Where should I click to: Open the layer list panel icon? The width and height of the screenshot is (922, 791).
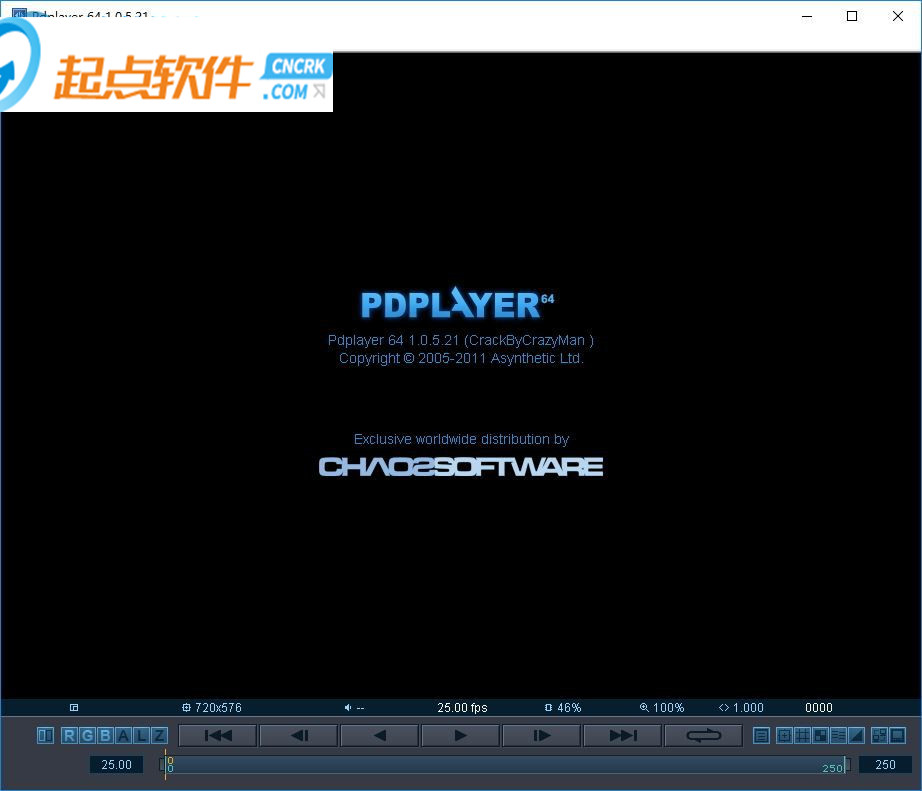point(761,736)
